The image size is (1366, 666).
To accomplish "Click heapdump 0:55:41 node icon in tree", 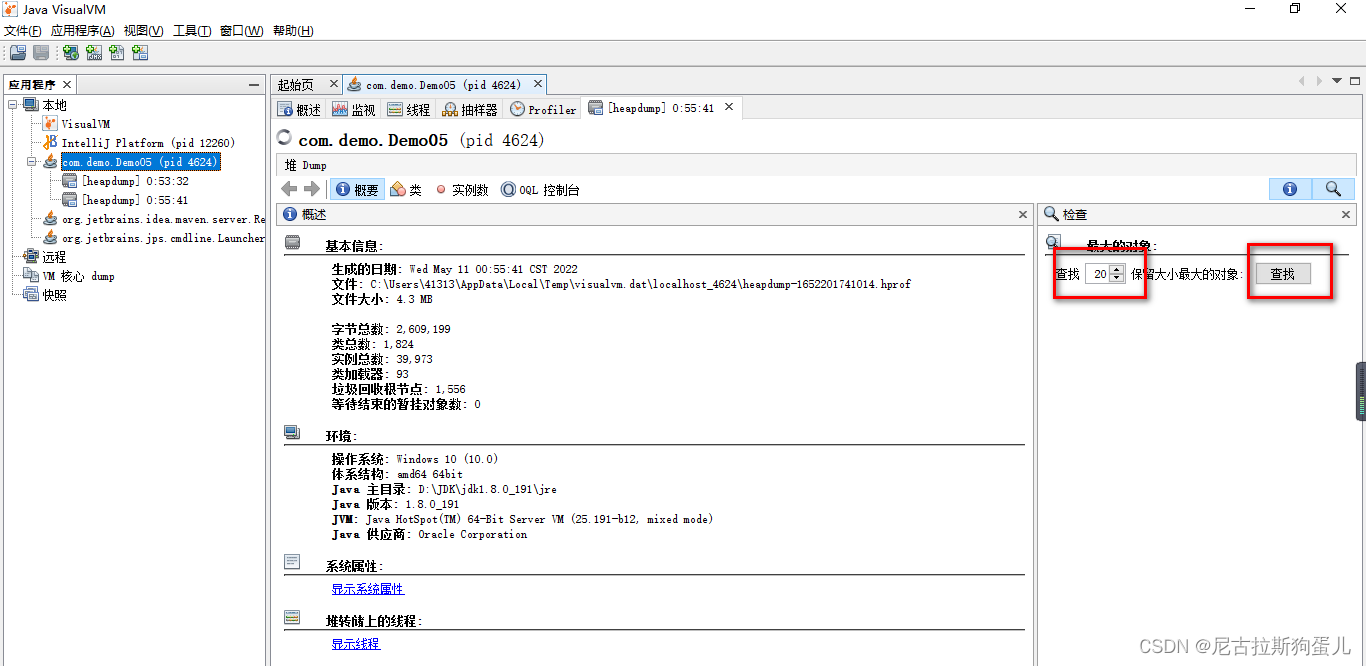I will coord(70,200).
